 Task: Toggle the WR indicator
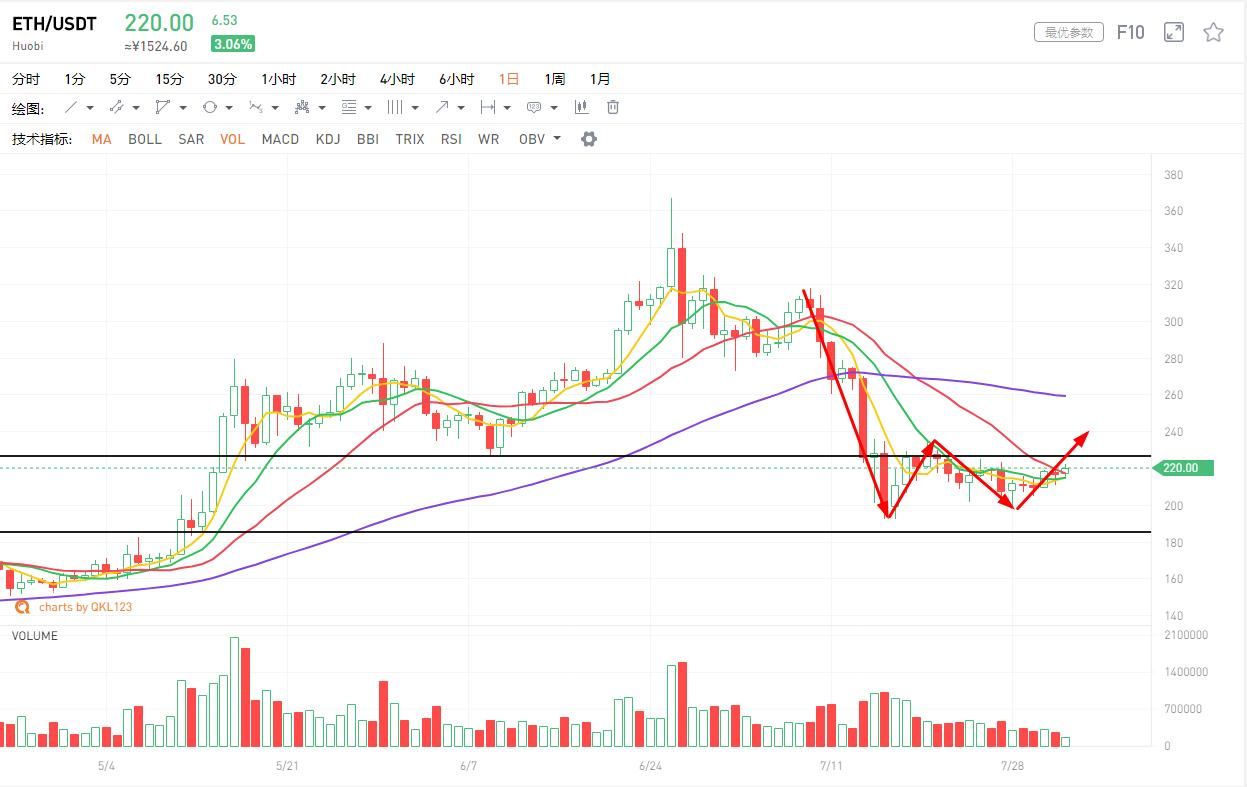[488, 139]
